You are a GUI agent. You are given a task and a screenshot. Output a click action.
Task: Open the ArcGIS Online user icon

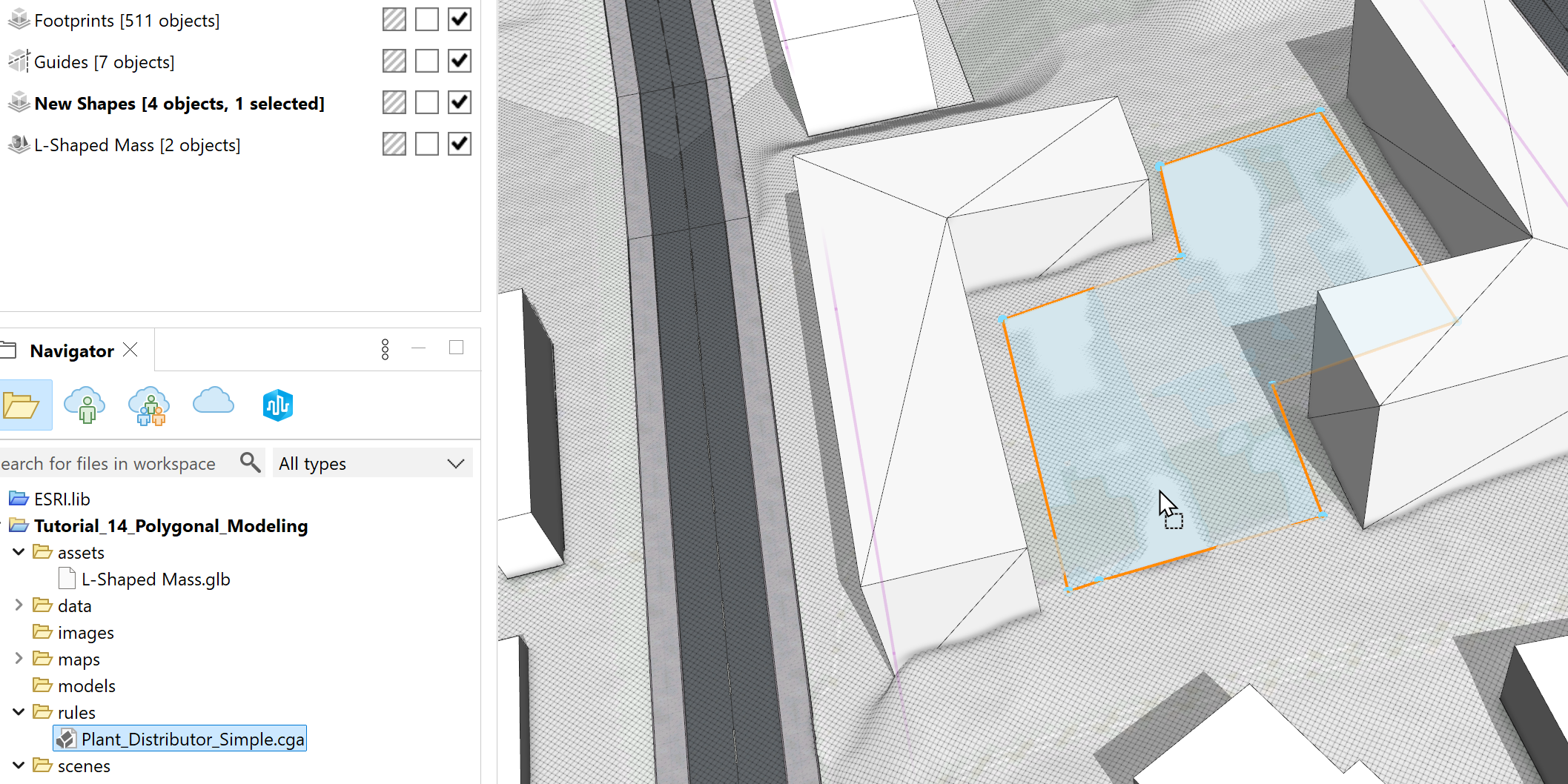85,405
